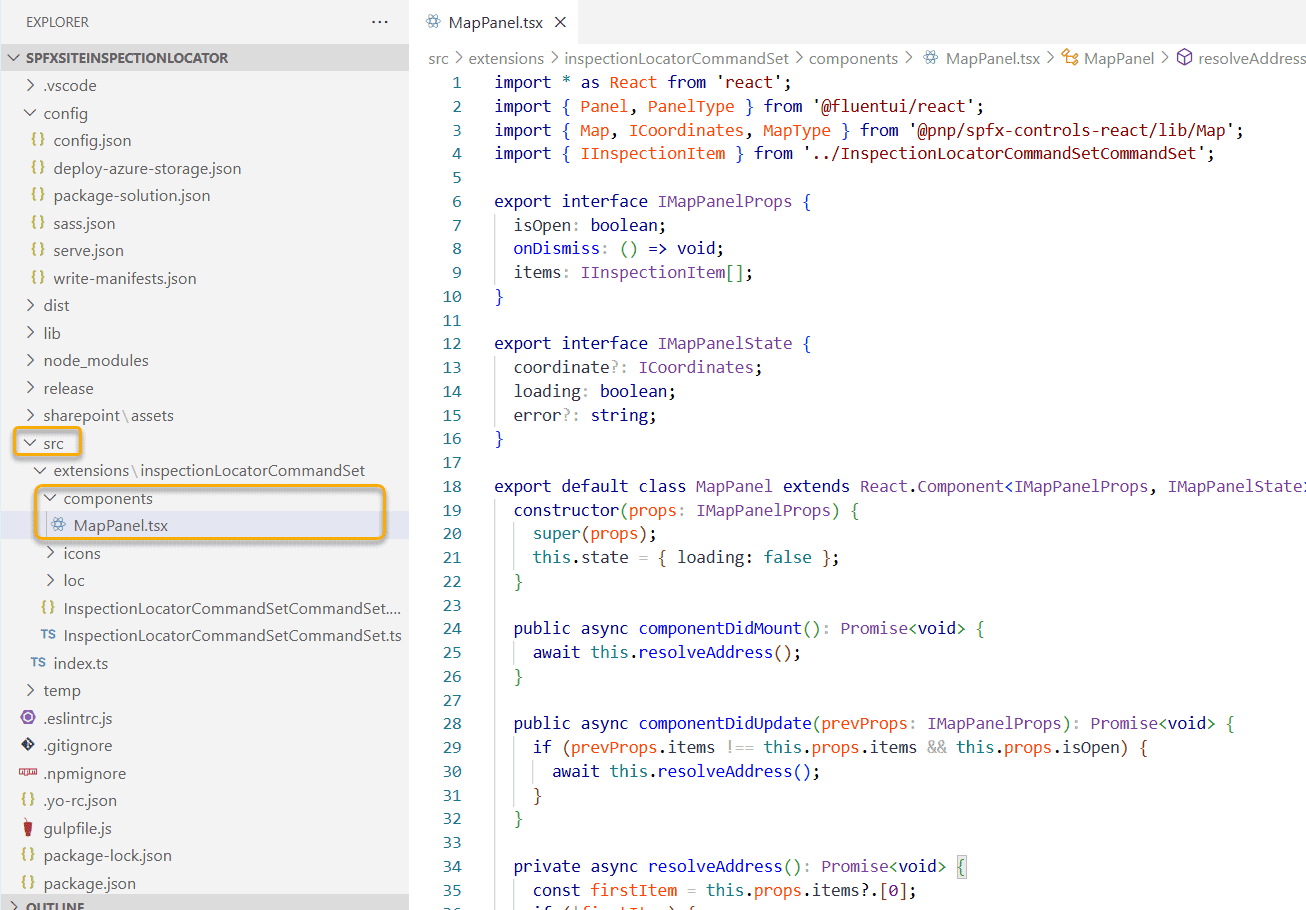The height and width of the screenshot is (910, 1306).
Task: Collapse the components folder in Explorer tree
Action: pyautogui.click(x=50, y=498)
